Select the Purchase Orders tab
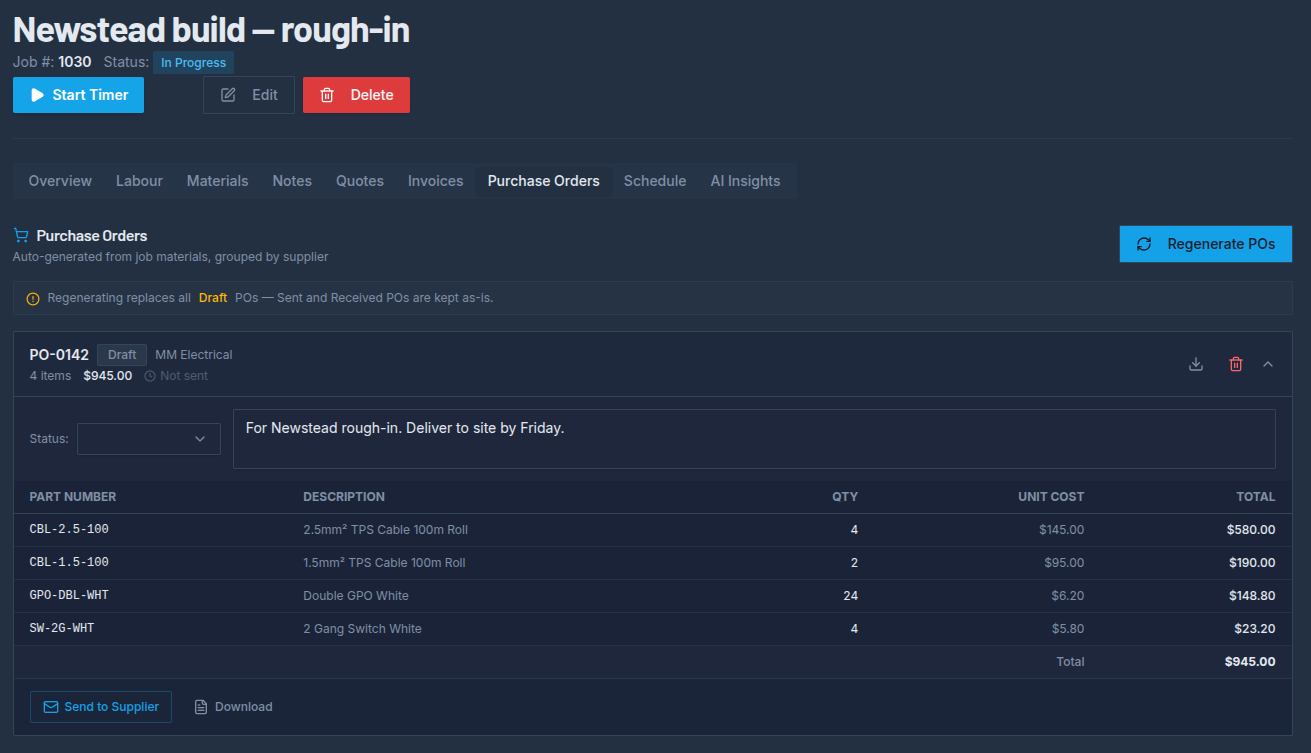The width and height of the screenshot is (1311, 753). pos(544,181)
